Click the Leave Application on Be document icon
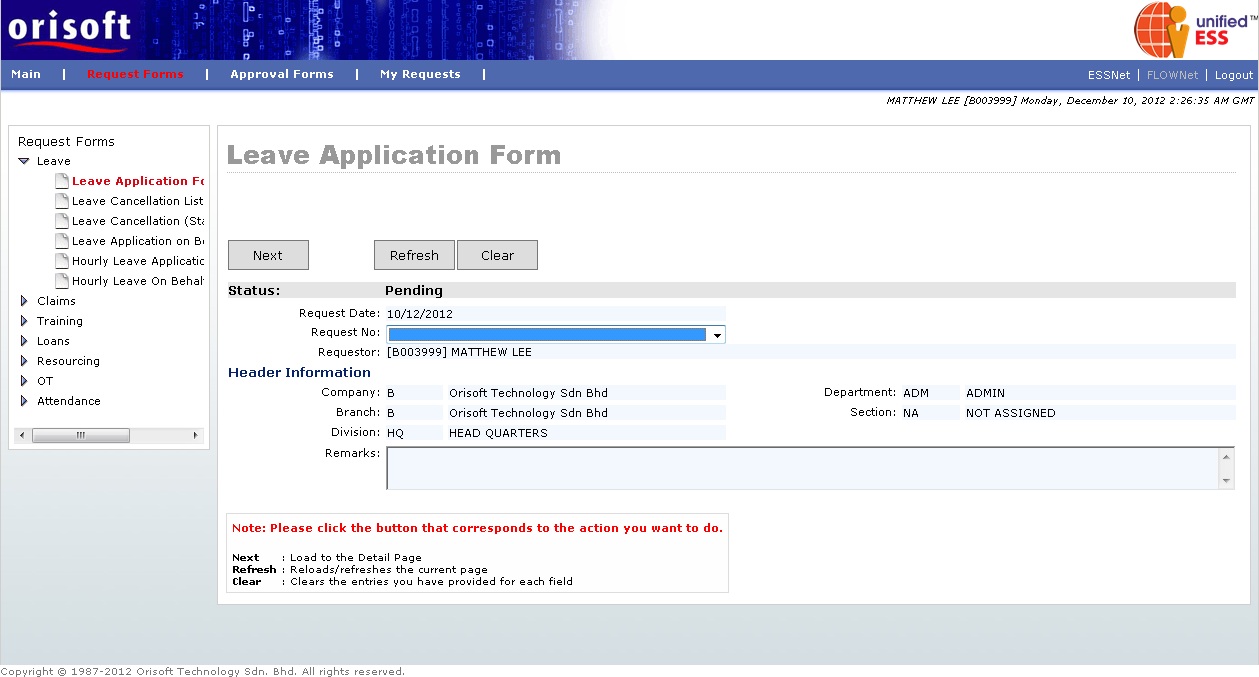Image resolution: width=1259 pixels, height=677 pixels. (62, 241)
